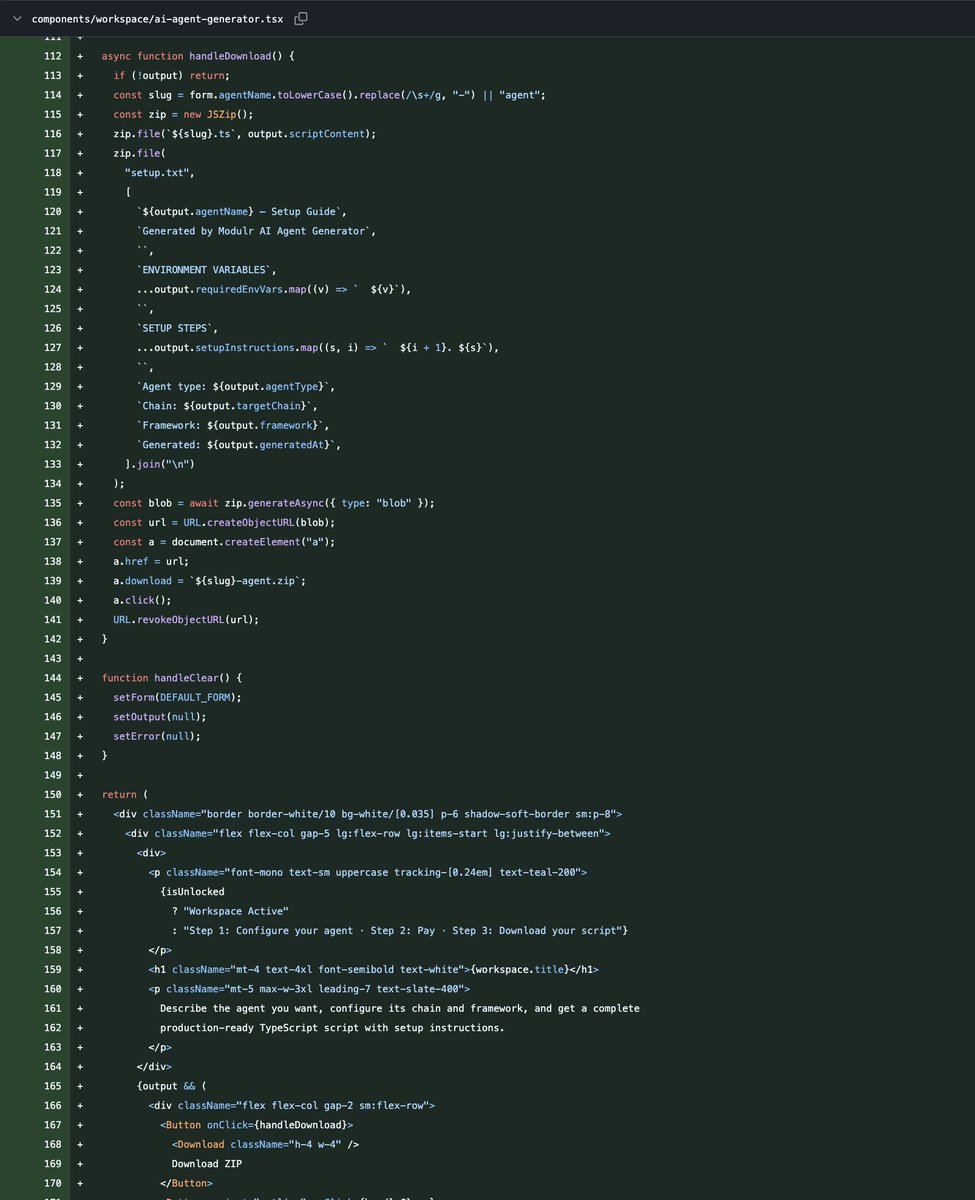Click the setupInstructions.map code line
The width and height of the screenshot is (975, 1200).
click(318, 348)
